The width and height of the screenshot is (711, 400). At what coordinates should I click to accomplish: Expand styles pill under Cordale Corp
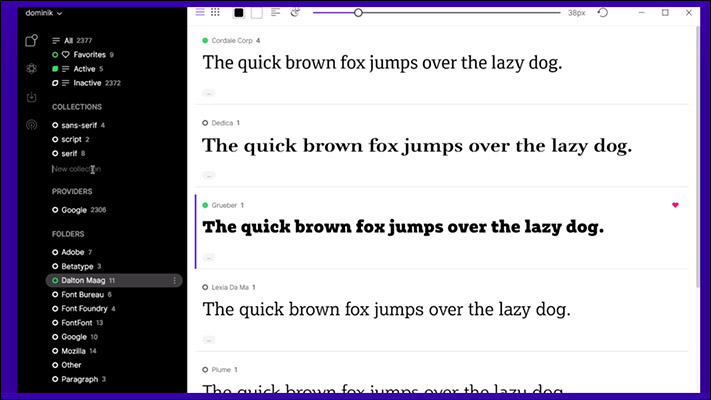(209, 93)
